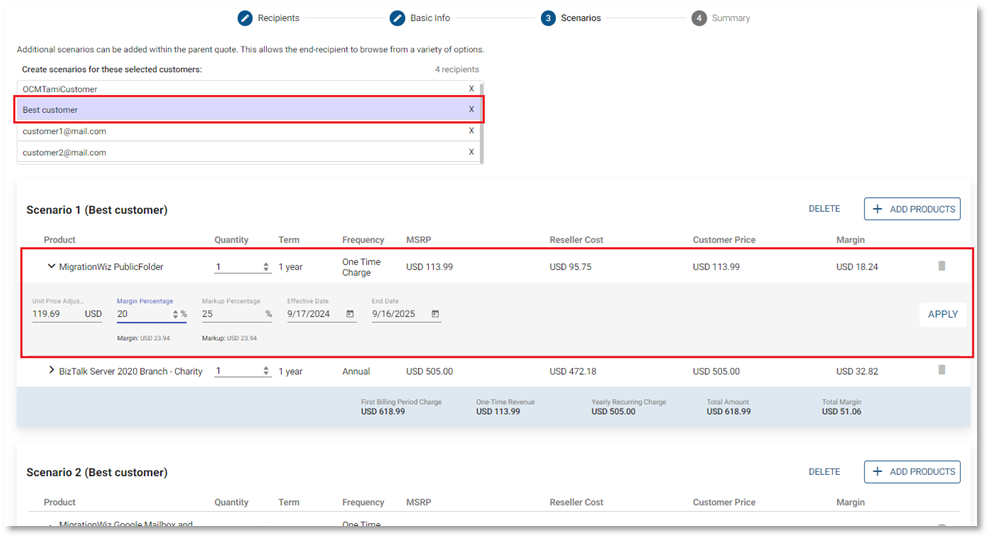Screen dimensions: 989x538
Task: Expand BizTalk Server 2020 Branch row
Action: (x=51, y=370)
